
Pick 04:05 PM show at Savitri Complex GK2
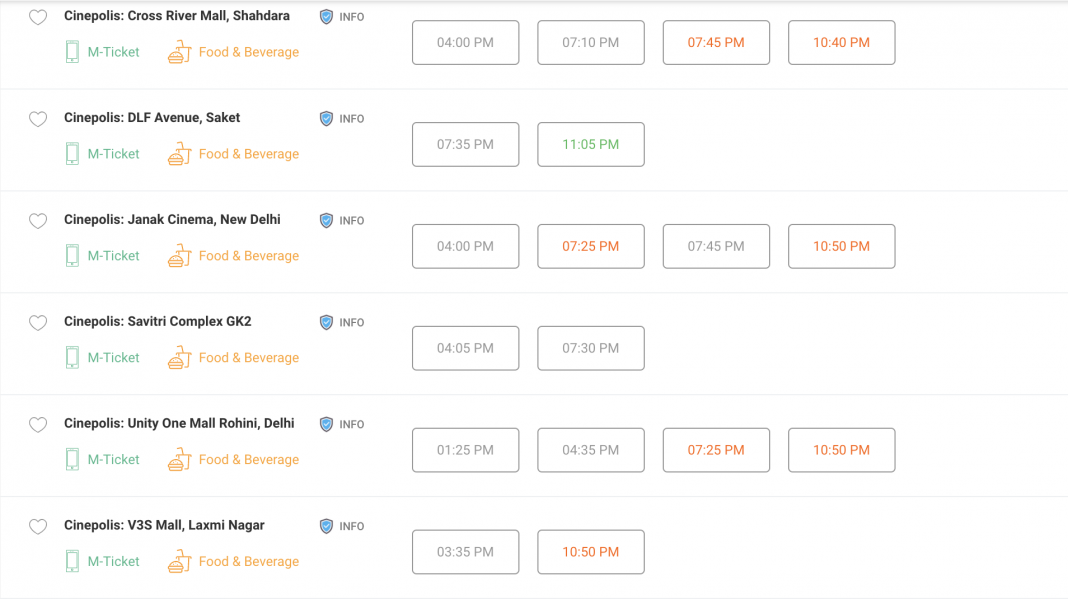tap(466, 349)
